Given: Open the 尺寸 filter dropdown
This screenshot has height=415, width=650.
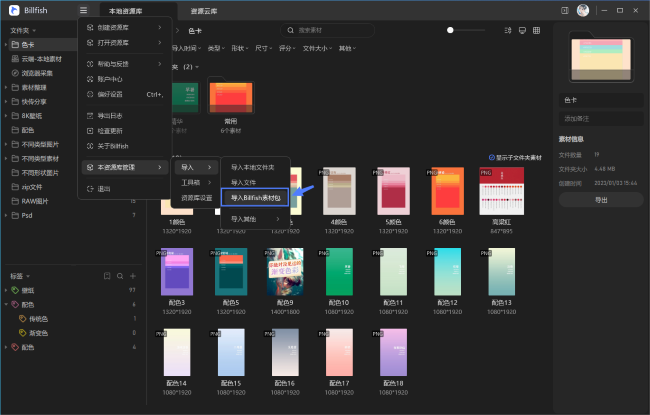Looking at the screenshot, I should click(262, 48).
